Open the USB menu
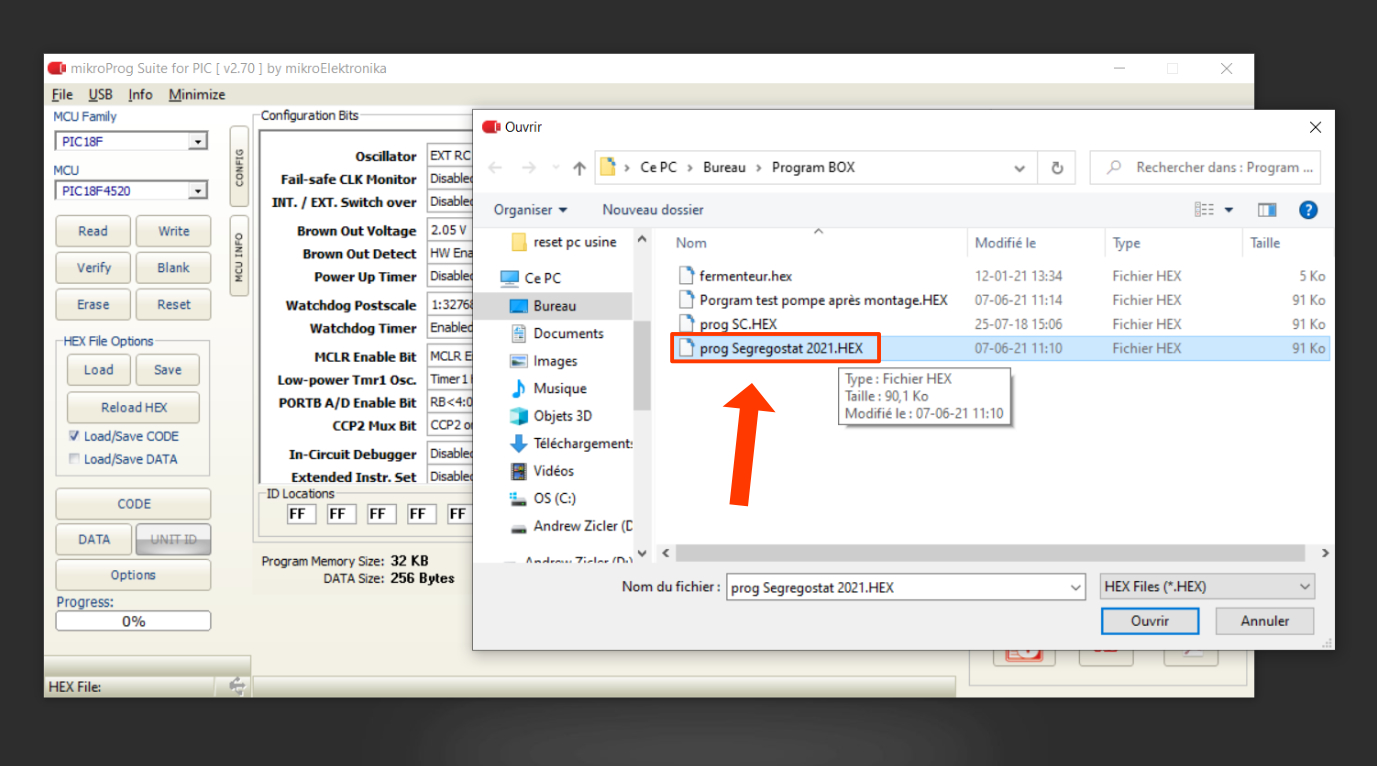This screenshot has height=766, width=1377. point(100,94)
